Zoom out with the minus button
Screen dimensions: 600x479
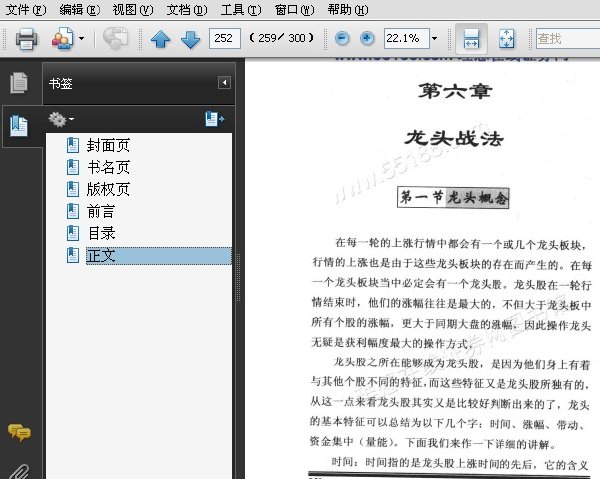pyautogui.click(x=342, y=38)
